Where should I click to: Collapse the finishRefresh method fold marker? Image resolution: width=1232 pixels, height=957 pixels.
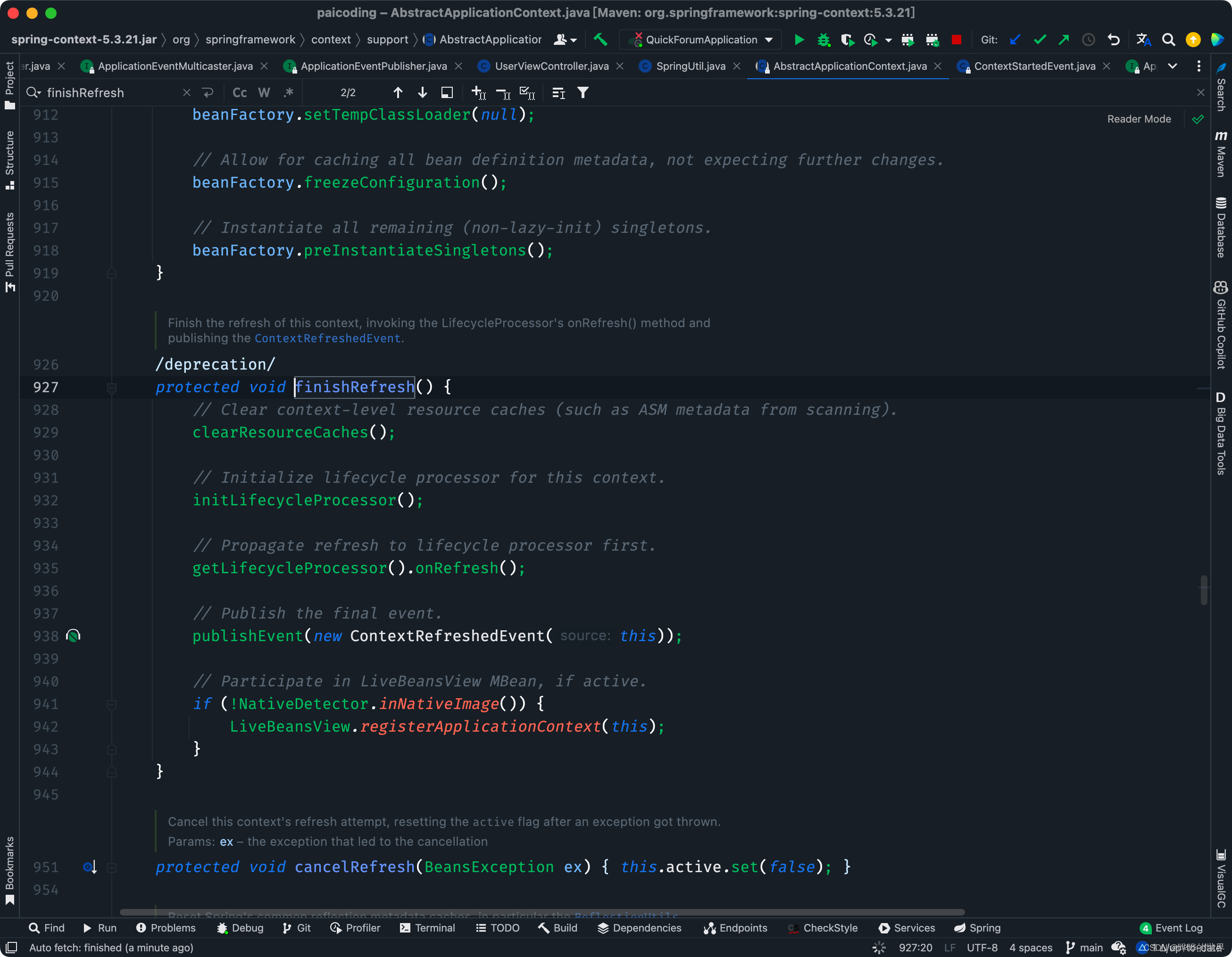coord(112,388)
